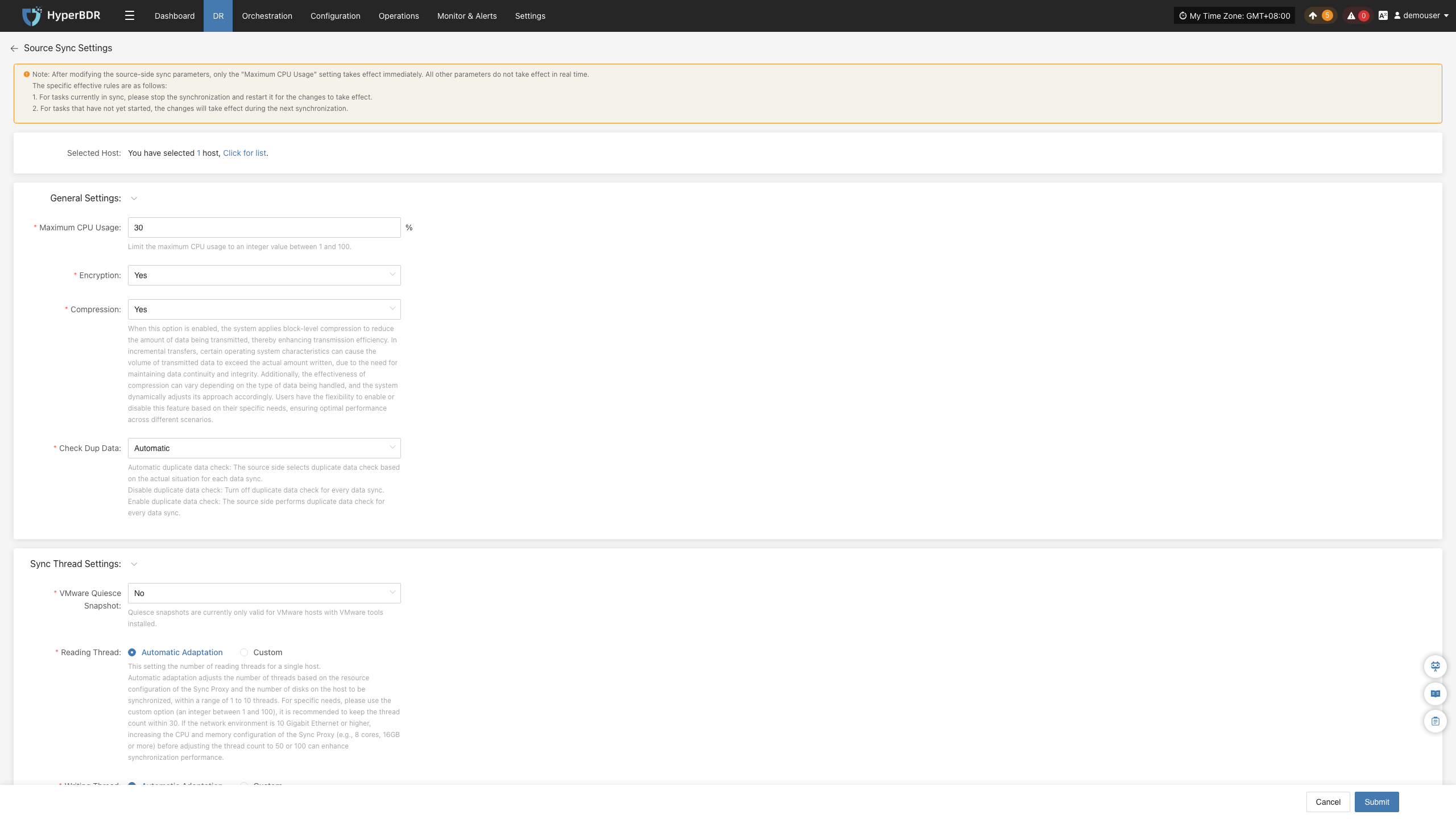The image size is (1456, 819).
Task: Collapse the Sync Thread Settings section
Action: pyautogui.click(x=134, y=564)
